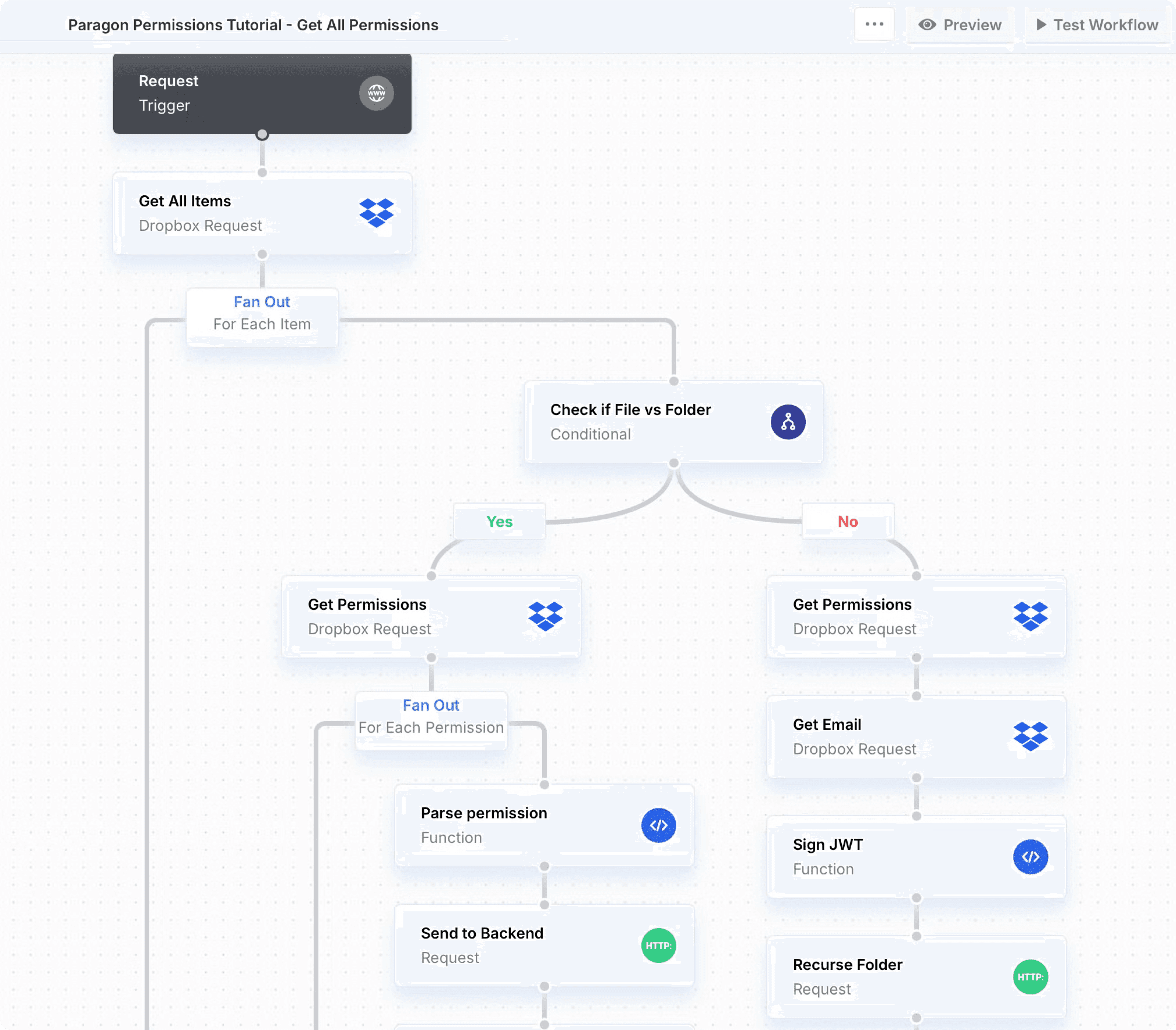Select the Yes branch label

click(499, 521)
